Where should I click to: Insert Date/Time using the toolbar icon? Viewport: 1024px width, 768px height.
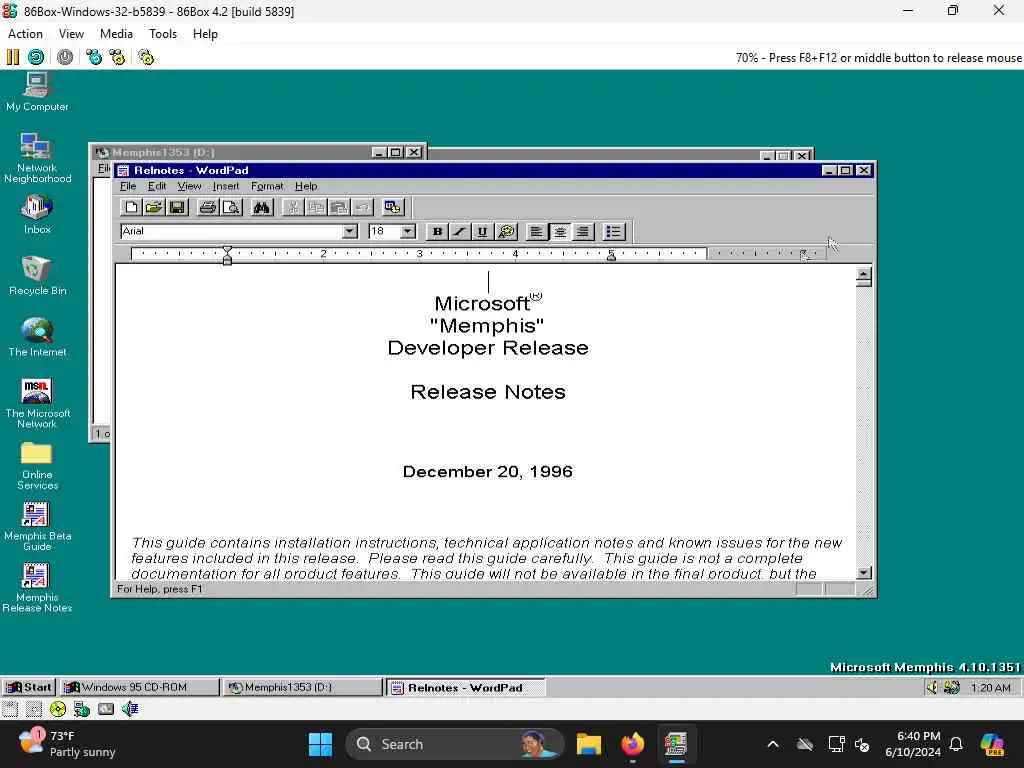(x=392, y=208)
